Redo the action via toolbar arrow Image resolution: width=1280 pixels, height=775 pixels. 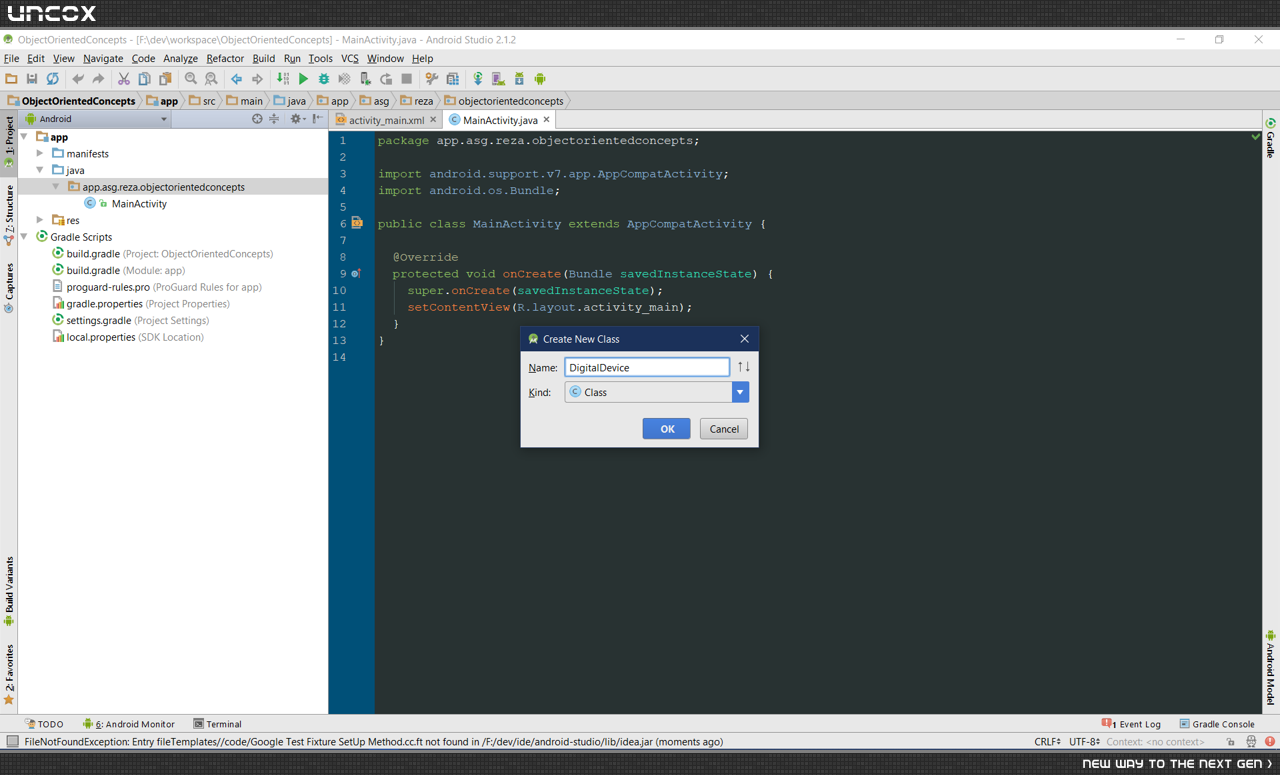(98, 79)
